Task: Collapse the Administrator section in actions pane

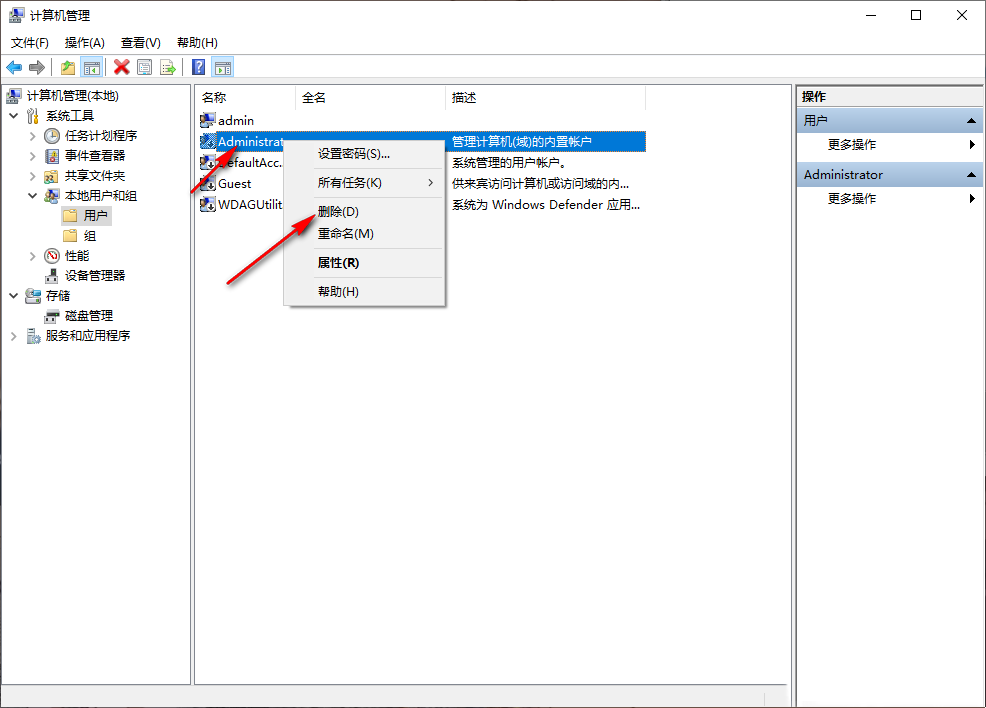Action: [x=971, y=175]
